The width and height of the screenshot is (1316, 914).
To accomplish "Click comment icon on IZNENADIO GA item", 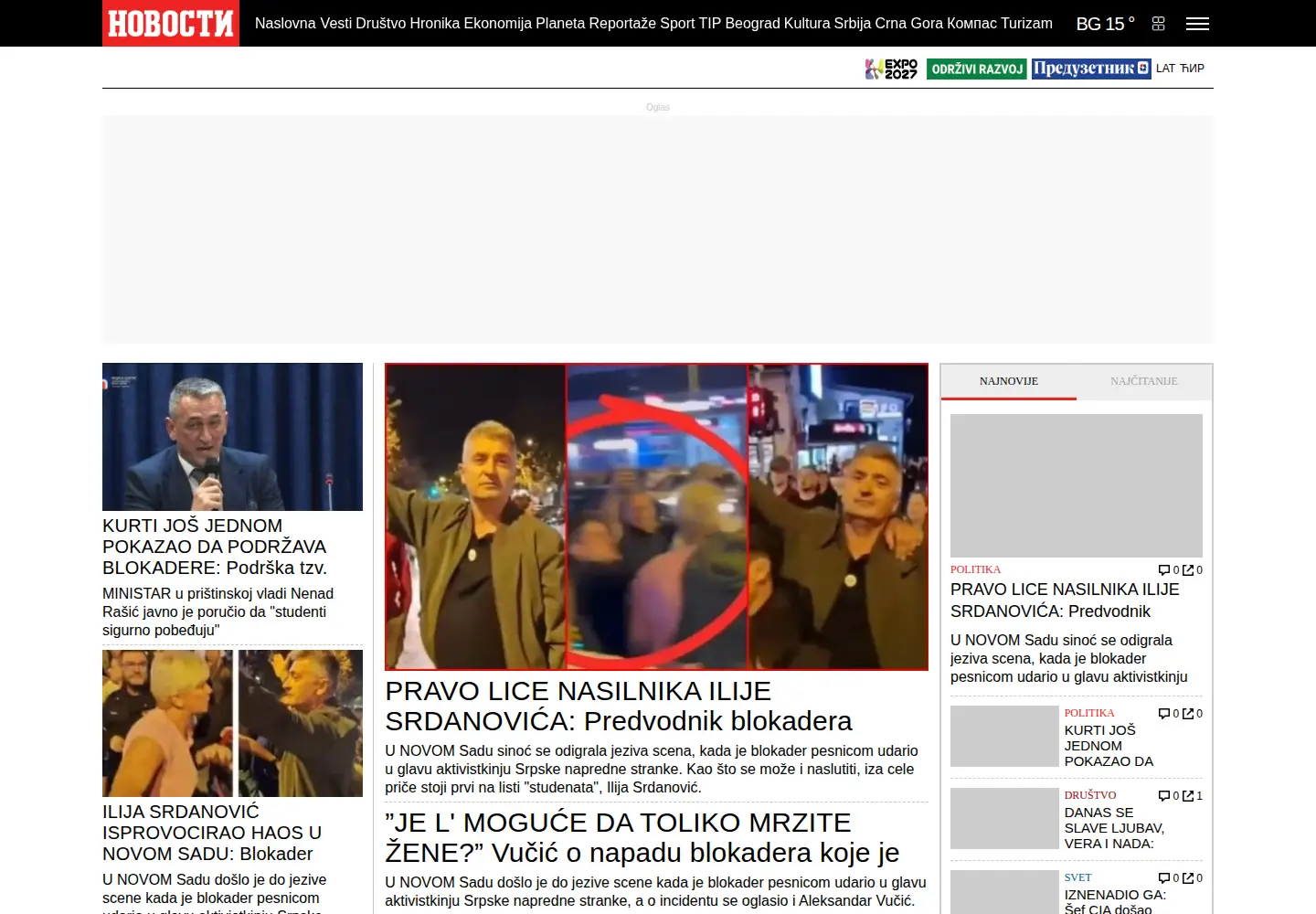I will [x=1164, y=878].
